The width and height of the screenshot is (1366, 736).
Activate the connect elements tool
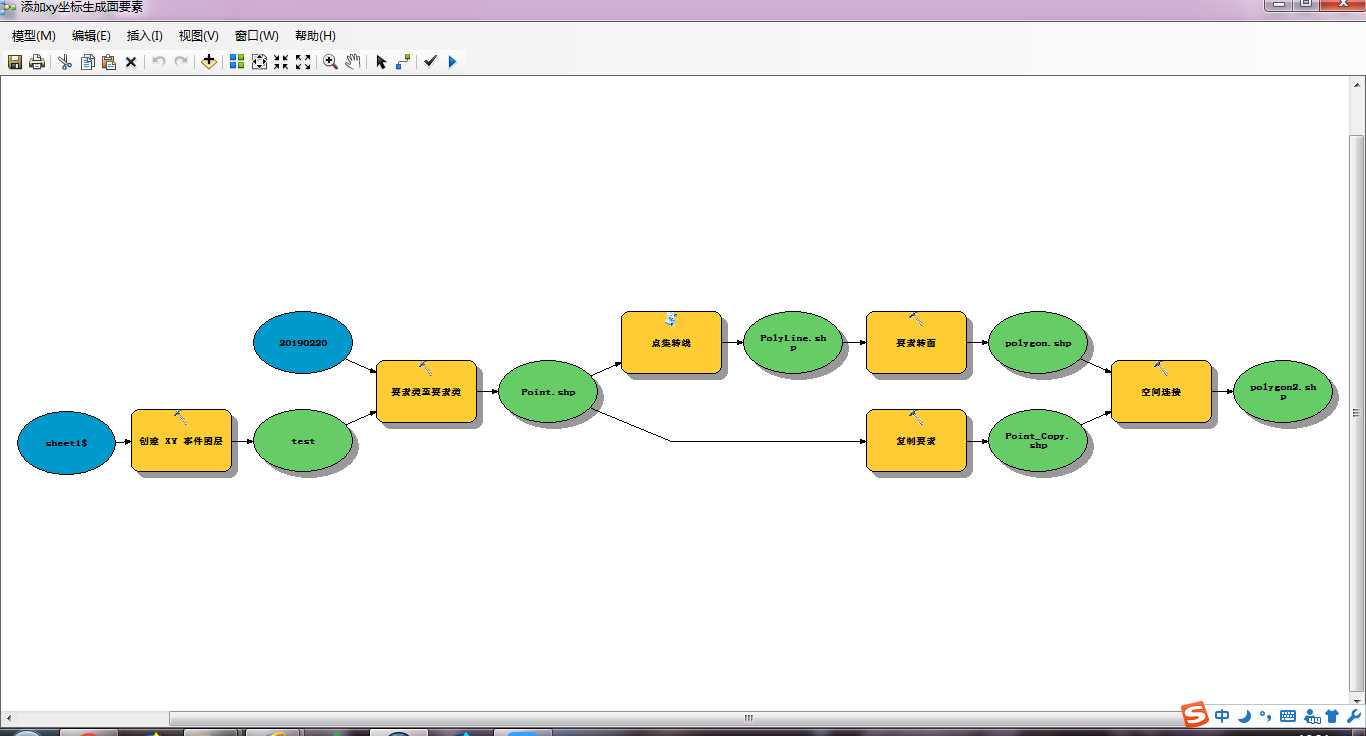pos(403,62)
